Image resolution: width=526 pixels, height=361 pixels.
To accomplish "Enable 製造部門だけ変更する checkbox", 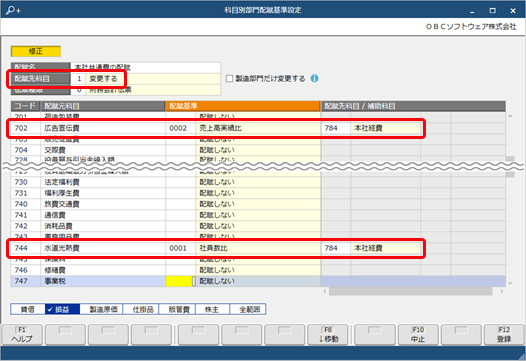I will (x=229, y=79).
